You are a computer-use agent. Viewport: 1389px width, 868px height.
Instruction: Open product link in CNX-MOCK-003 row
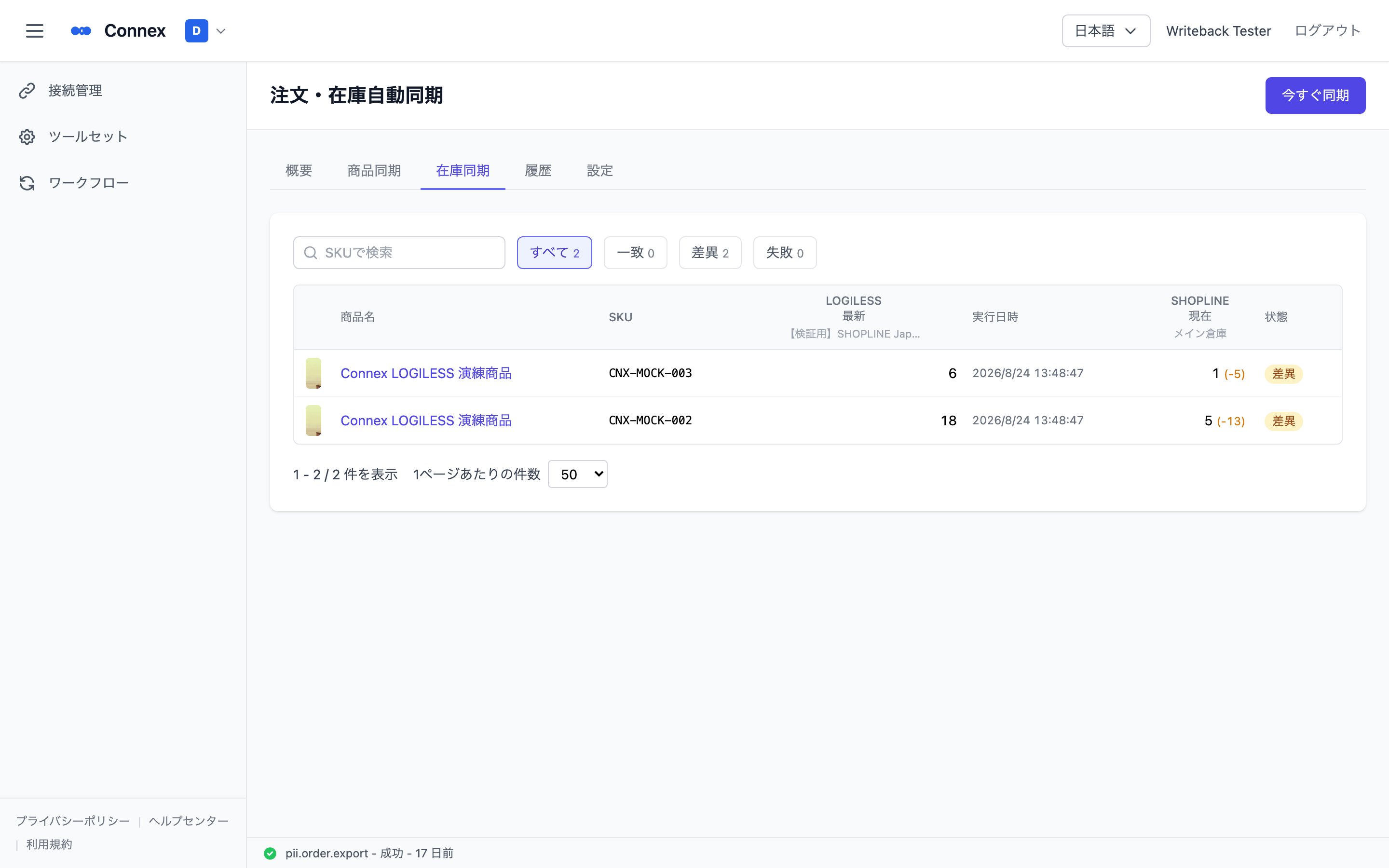(x=426, y=373)
